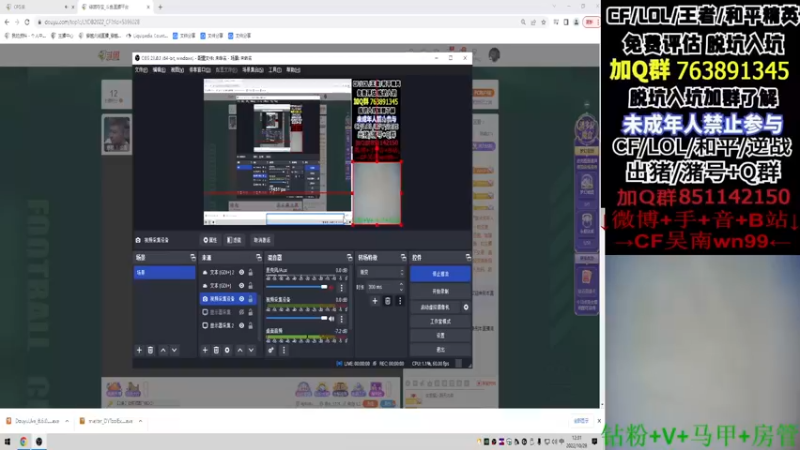800x450 pixels.
Task: Open OBS Settings from the Controls panel
Action: point(440,336)
